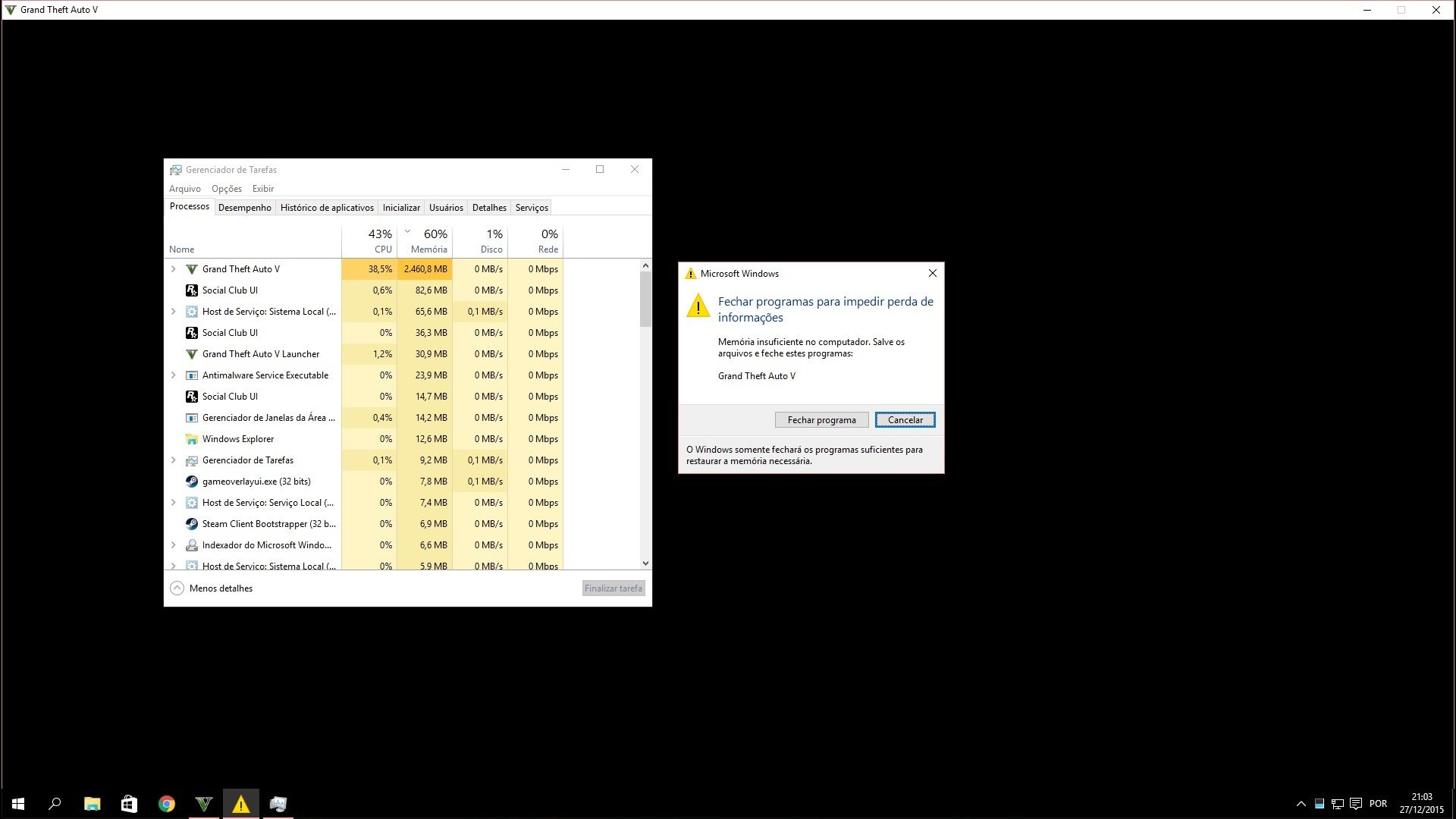Select Task Manager taskbar icon

pos(278,804)
